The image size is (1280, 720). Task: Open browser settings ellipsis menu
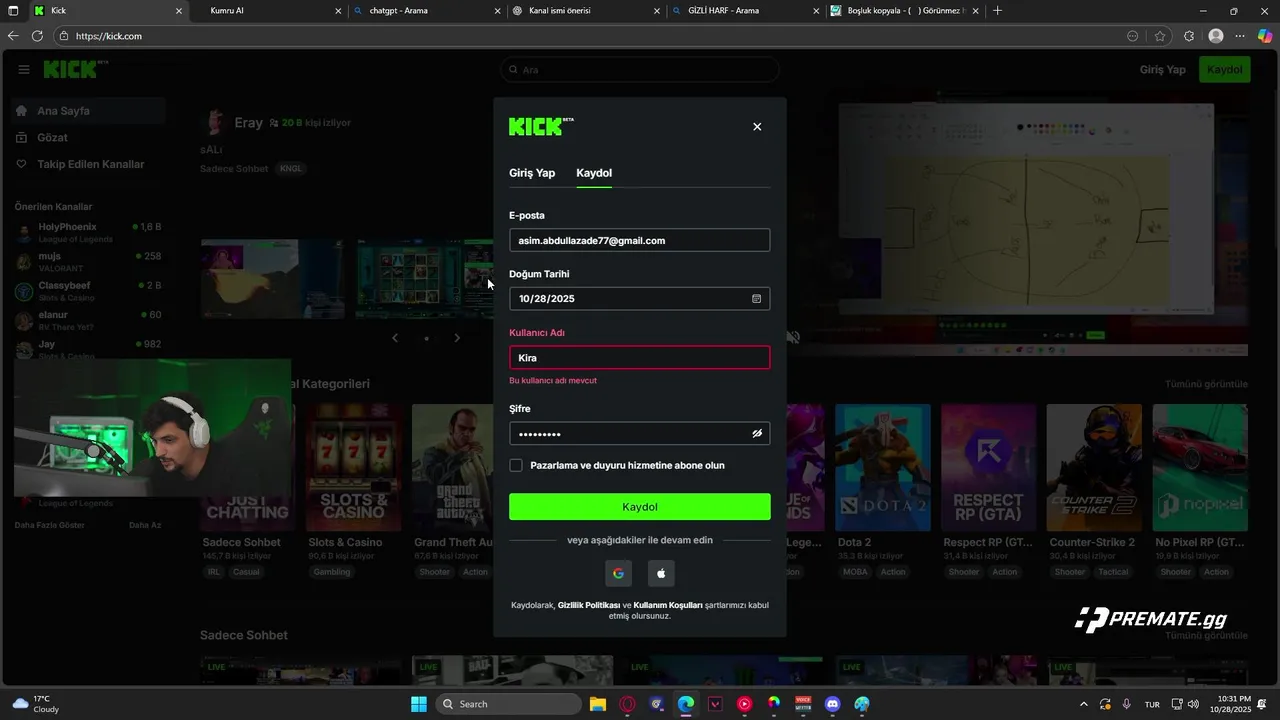tap(1240, 36)
